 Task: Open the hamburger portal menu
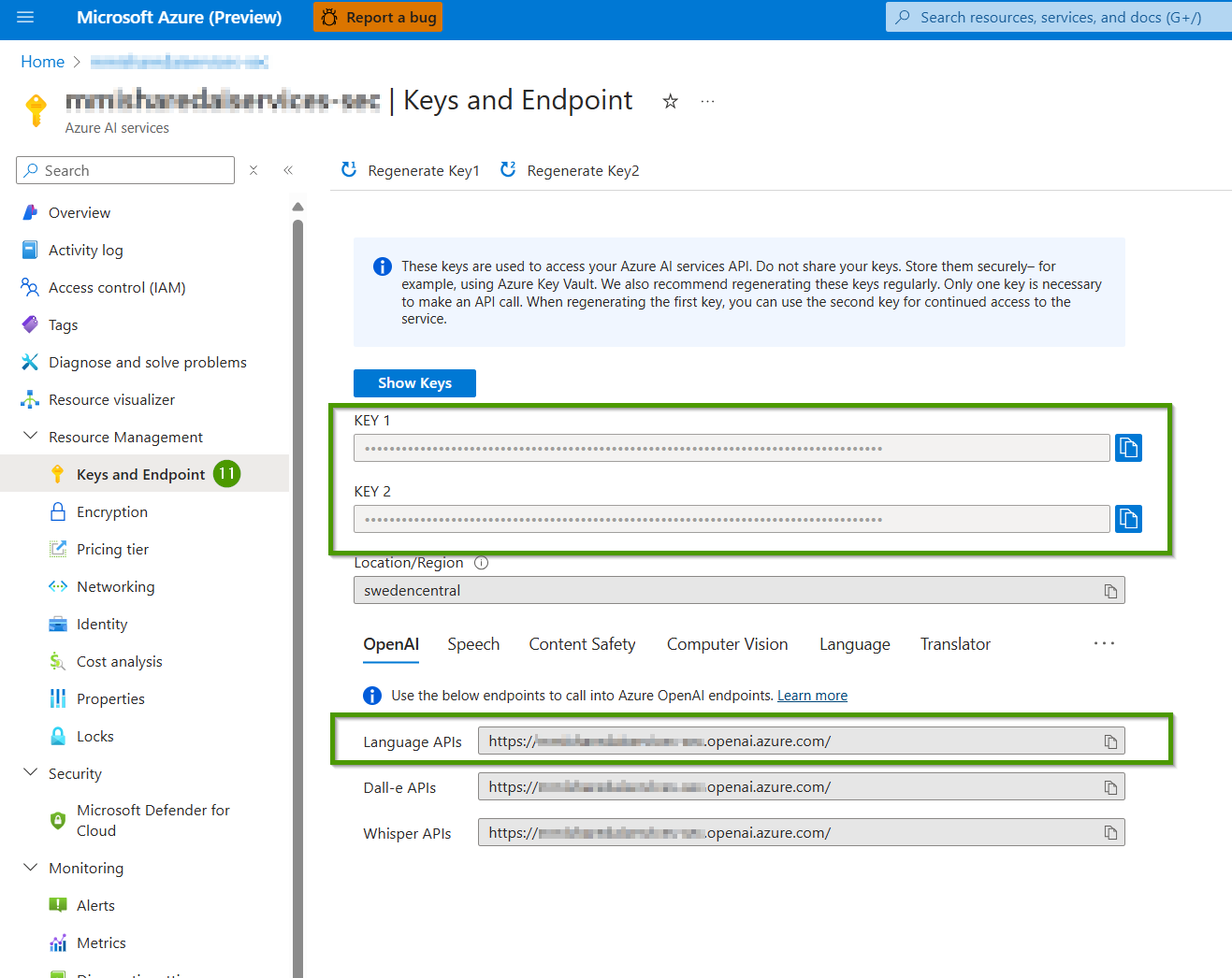coord(25,17)
